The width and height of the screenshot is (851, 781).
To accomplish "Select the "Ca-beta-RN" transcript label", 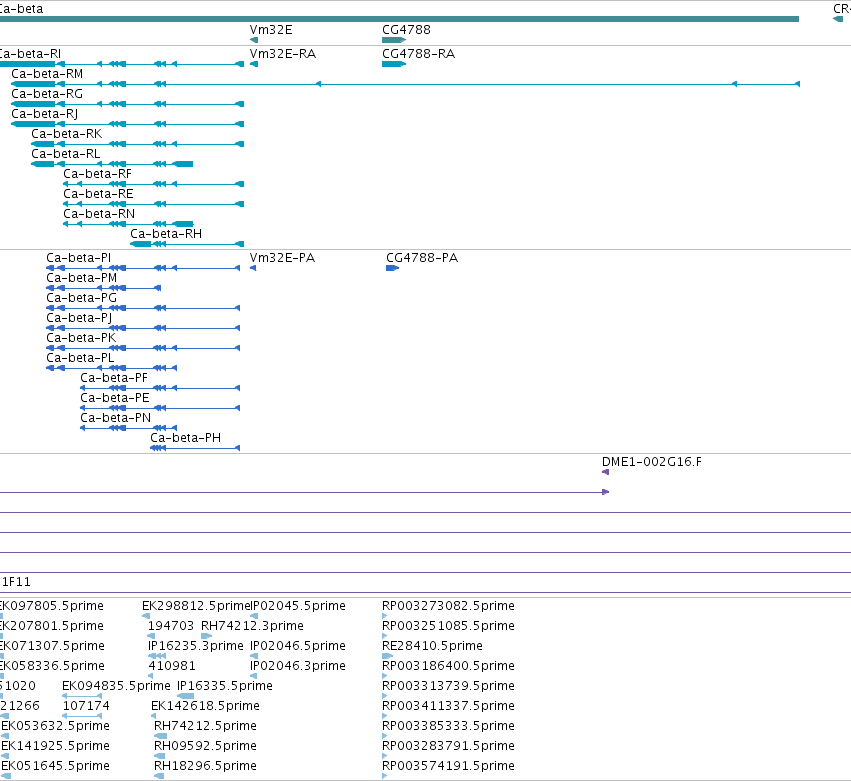I will click(99, 214).
